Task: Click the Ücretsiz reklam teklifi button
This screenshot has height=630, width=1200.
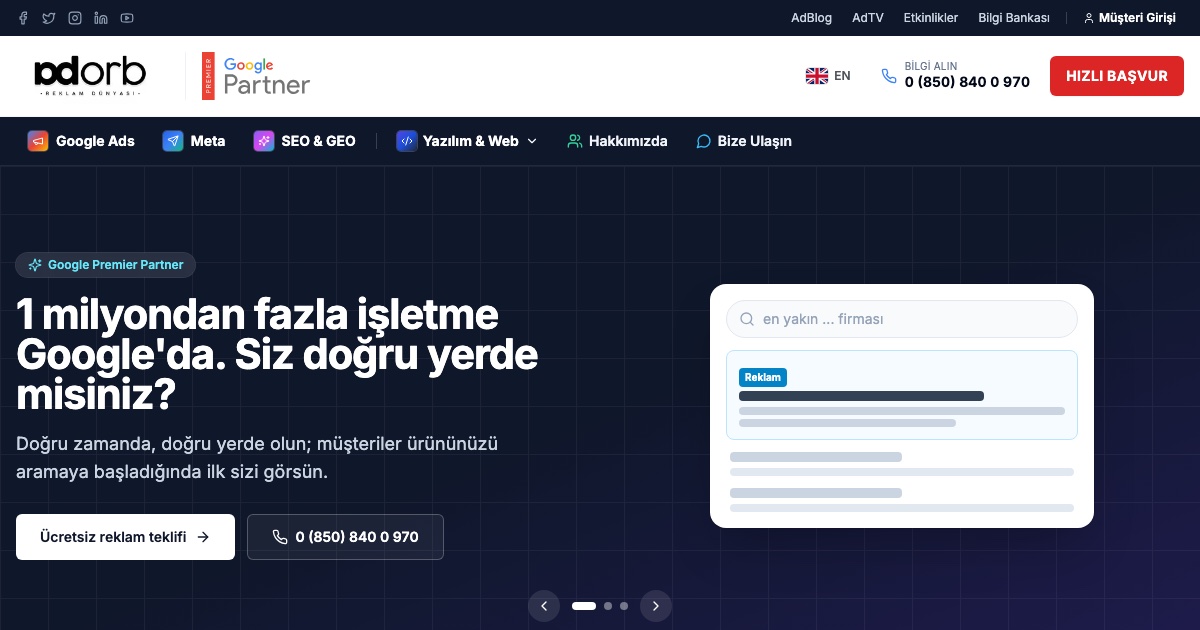Action: (x=125, y=537)
